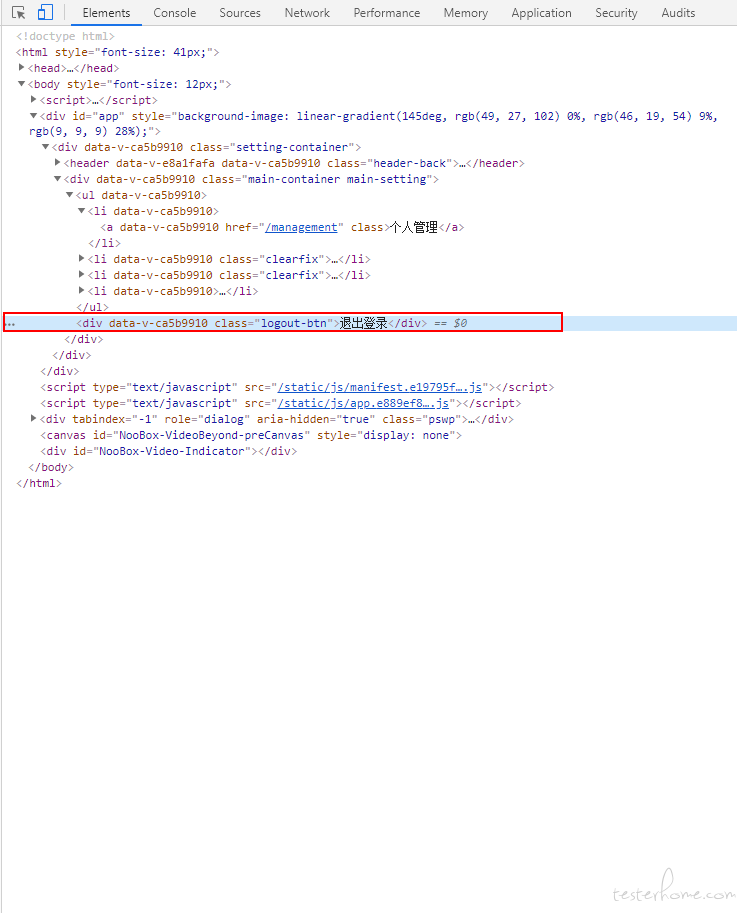Select the closing </ul> tag
The width and height of the screenshot is (737, 913).
93,307
